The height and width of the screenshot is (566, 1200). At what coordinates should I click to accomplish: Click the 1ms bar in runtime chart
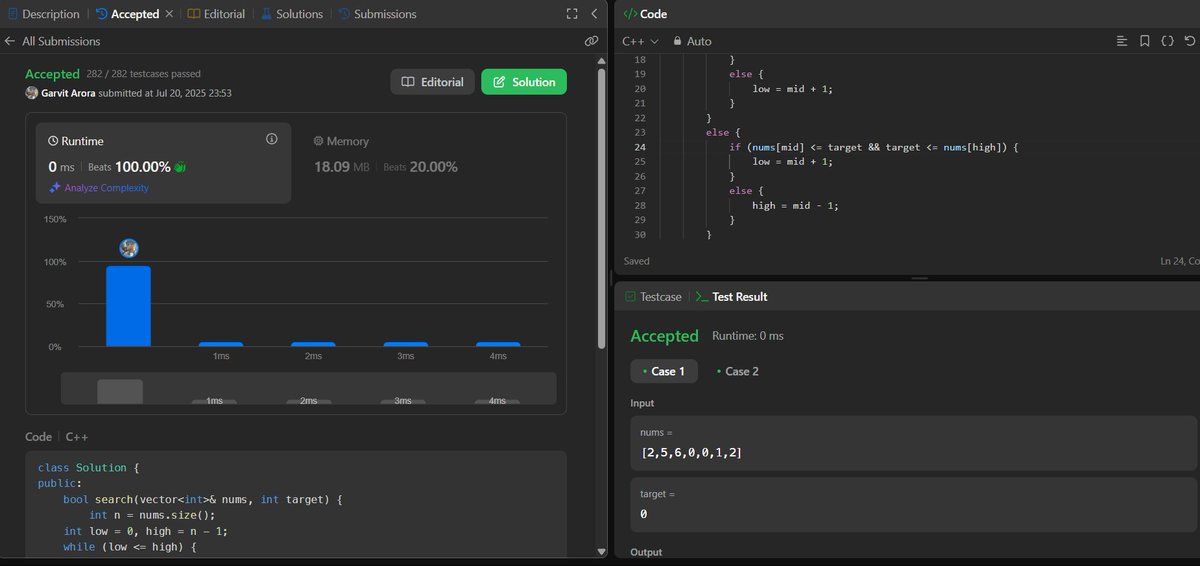221,344
